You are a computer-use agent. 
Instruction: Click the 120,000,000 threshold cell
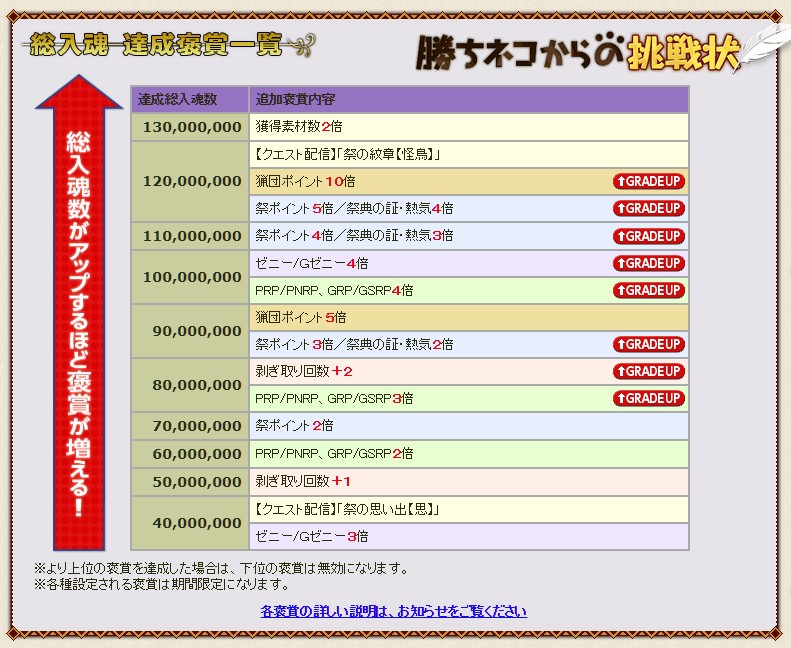(190, 182)
